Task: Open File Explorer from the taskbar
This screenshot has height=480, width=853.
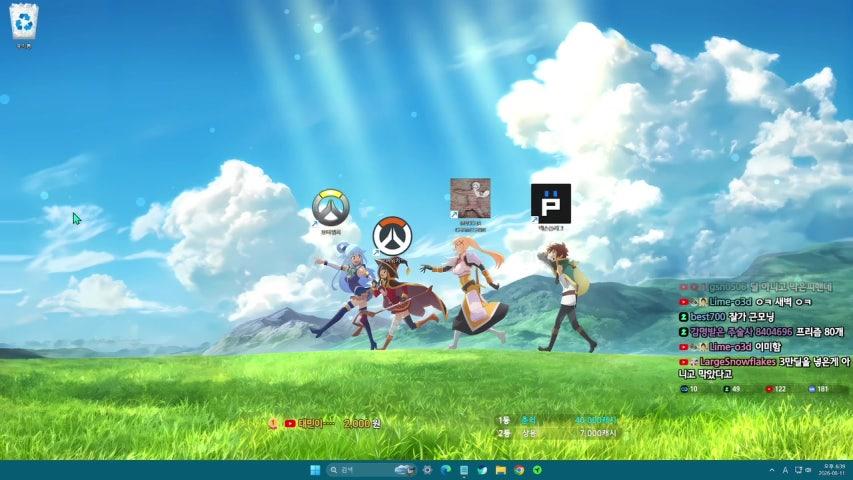Action: pyautogui.click(x=501, y=470)
